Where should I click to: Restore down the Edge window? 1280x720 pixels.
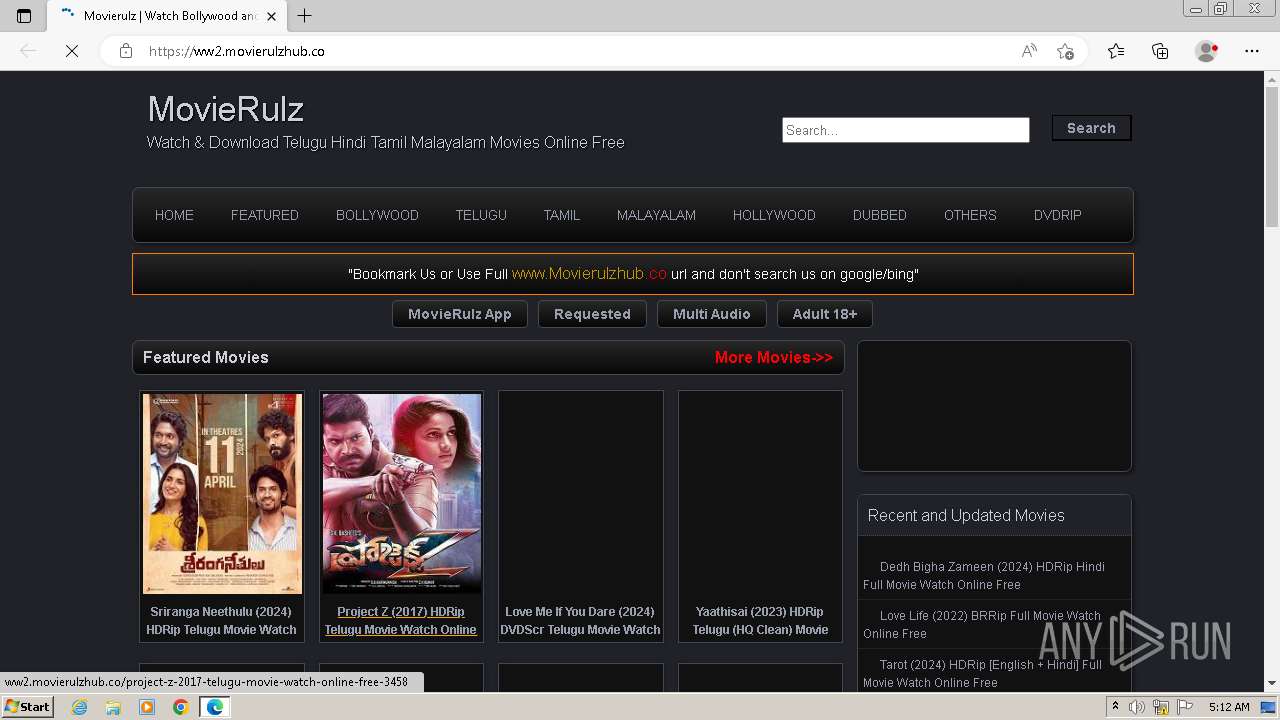point(1221,9)
